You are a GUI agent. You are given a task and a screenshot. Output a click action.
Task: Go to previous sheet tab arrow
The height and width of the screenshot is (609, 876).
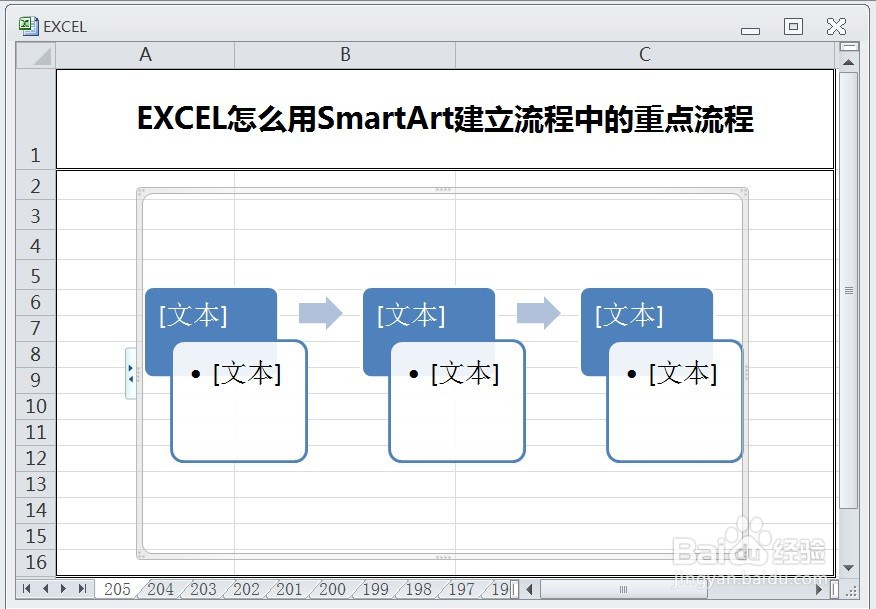pos(45,588)
